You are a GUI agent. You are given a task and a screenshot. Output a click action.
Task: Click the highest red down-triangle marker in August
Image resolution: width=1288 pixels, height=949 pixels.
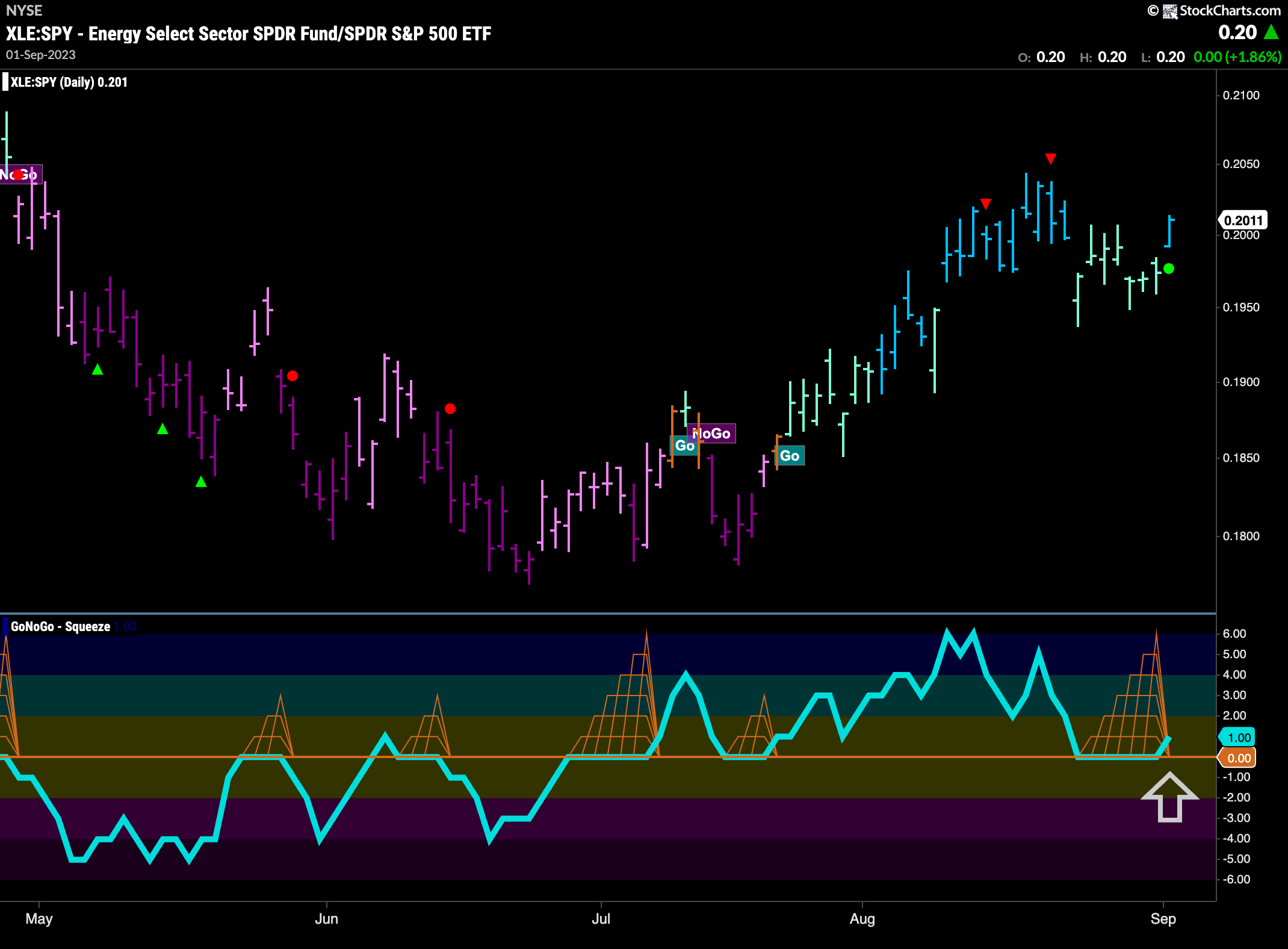pyautogui.click(x=1051, y=159)
